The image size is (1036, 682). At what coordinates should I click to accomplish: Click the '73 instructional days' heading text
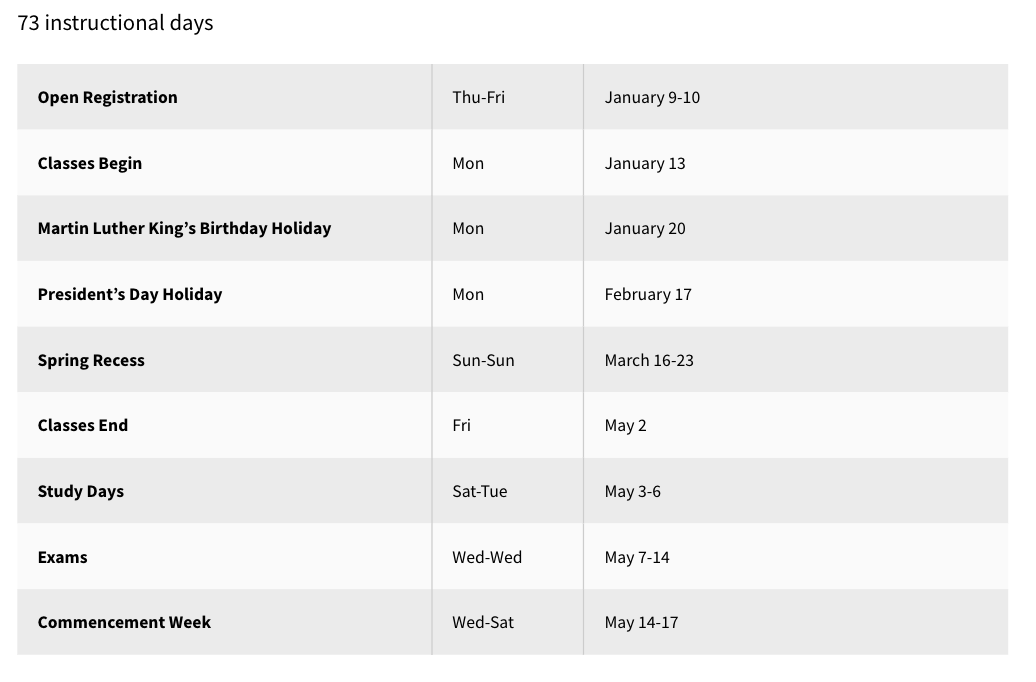[115, 23]
